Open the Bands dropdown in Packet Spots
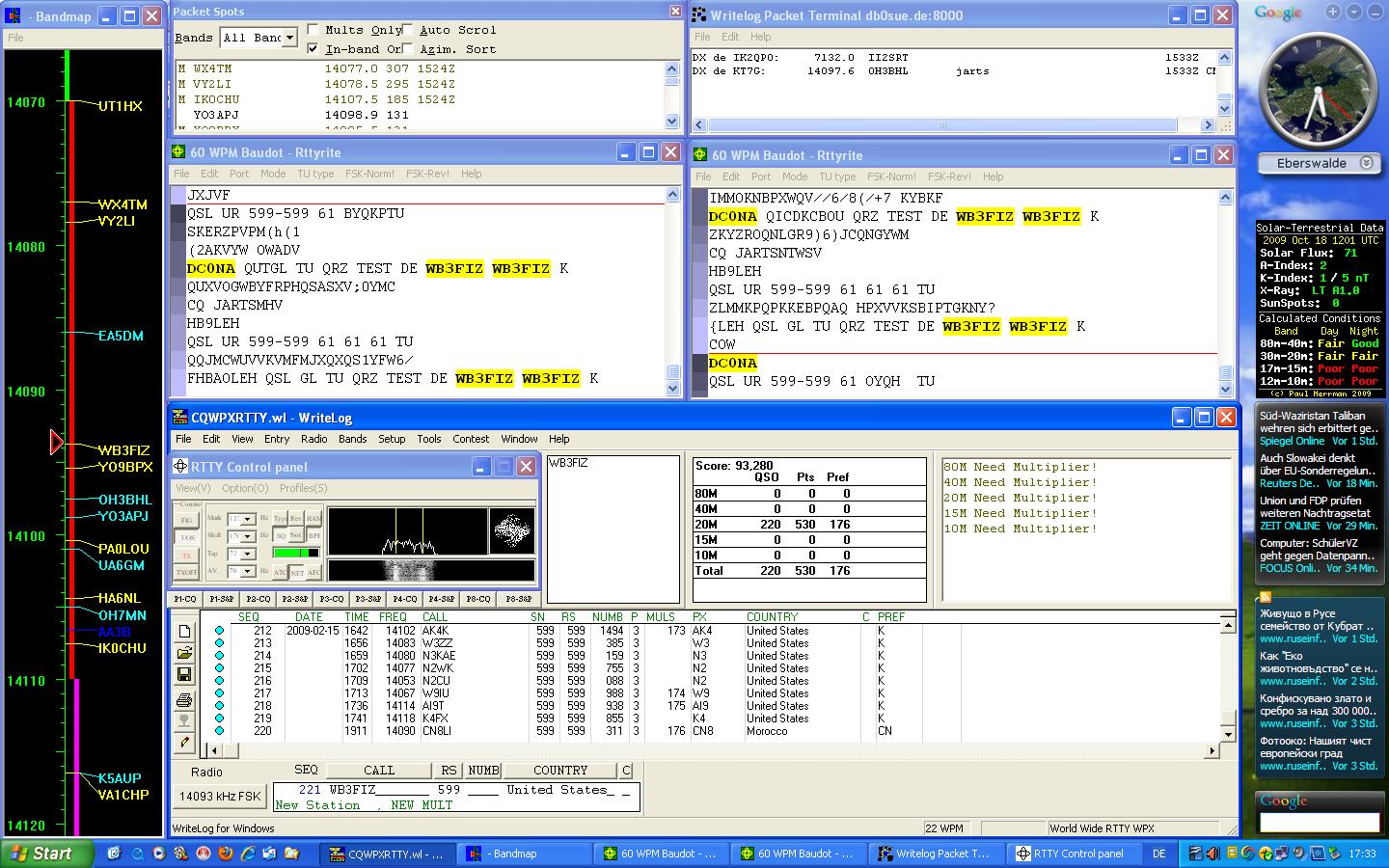Image resolution: width=1389 pixels, height=868 pixels. click(x=288, y=38)
